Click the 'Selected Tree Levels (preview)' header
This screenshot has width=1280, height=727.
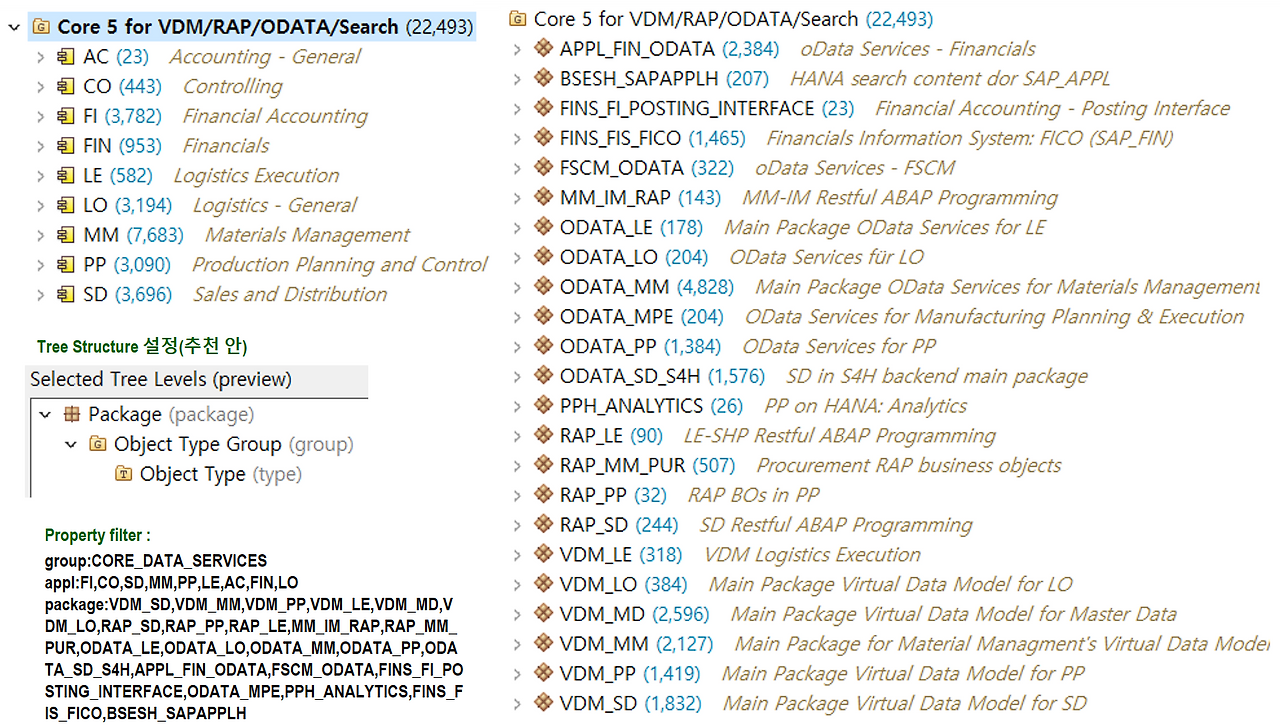pos(161,379)
